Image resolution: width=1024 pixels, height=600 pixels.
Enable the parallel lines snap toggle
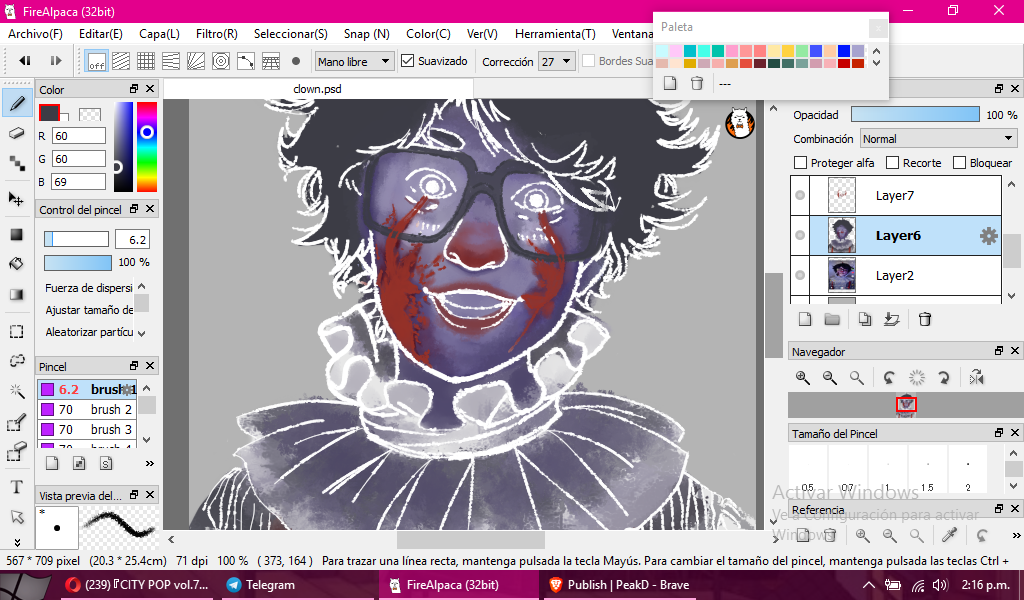pos(121,61)
